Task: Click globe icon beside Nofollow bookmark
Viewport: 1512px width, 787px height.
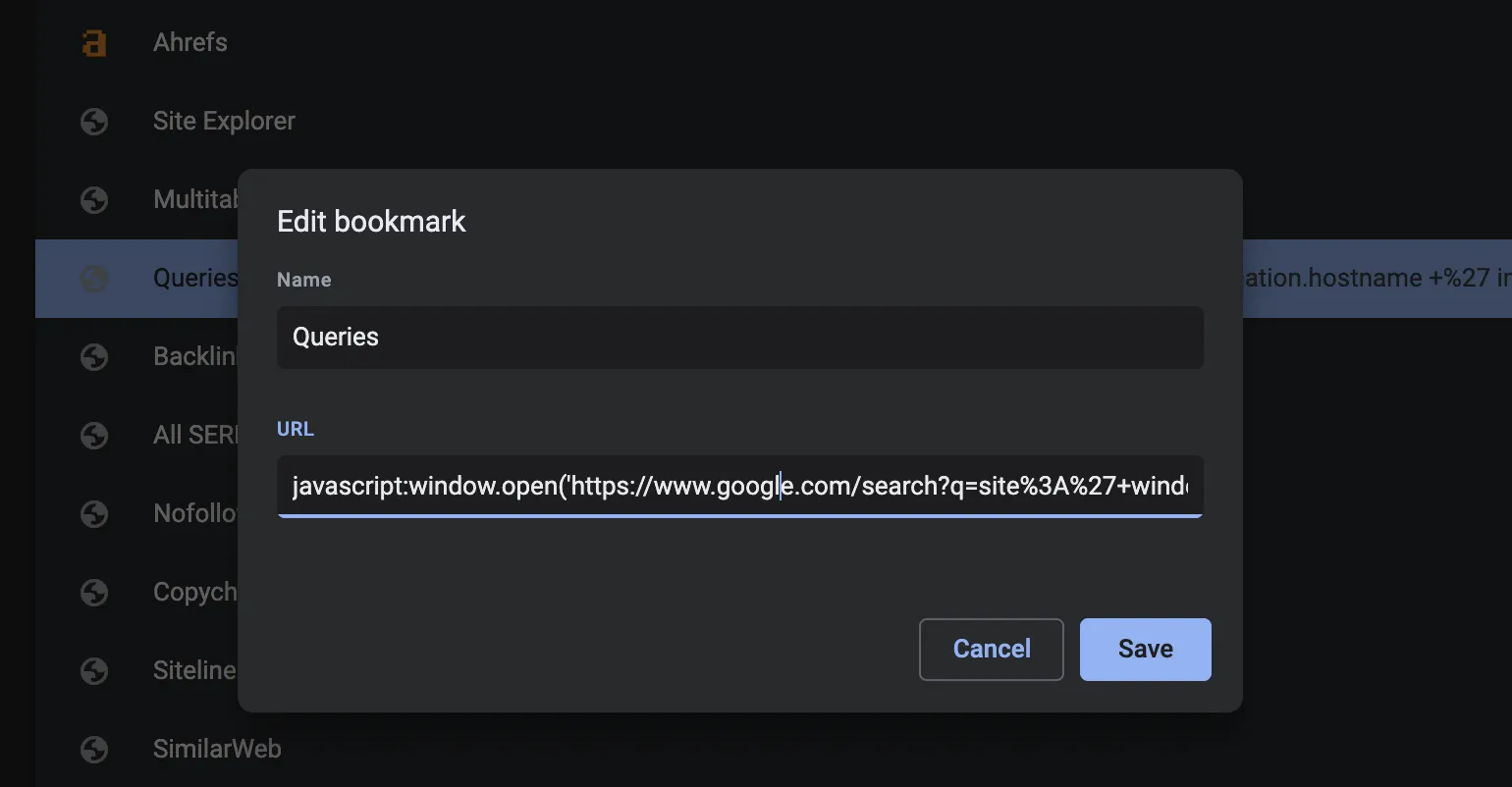Action: pyautogui.click(x=94, y=514)
